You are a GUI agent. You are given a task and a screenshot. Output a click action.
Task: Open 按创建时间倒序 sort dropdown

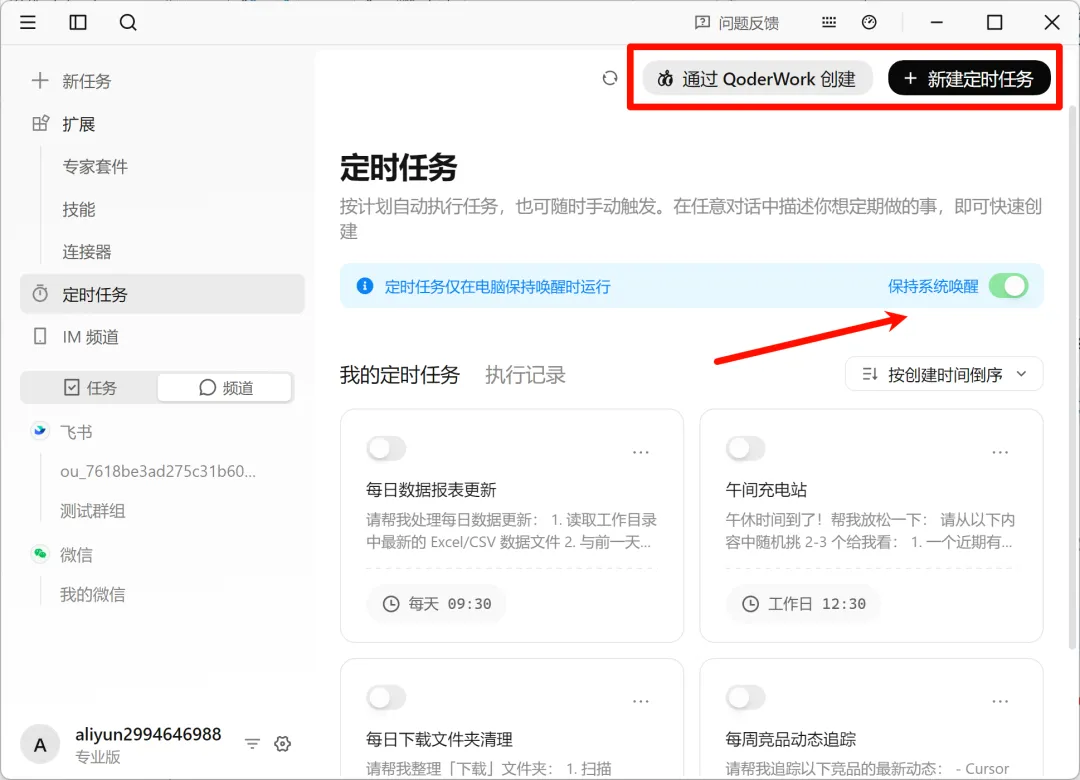944,374
